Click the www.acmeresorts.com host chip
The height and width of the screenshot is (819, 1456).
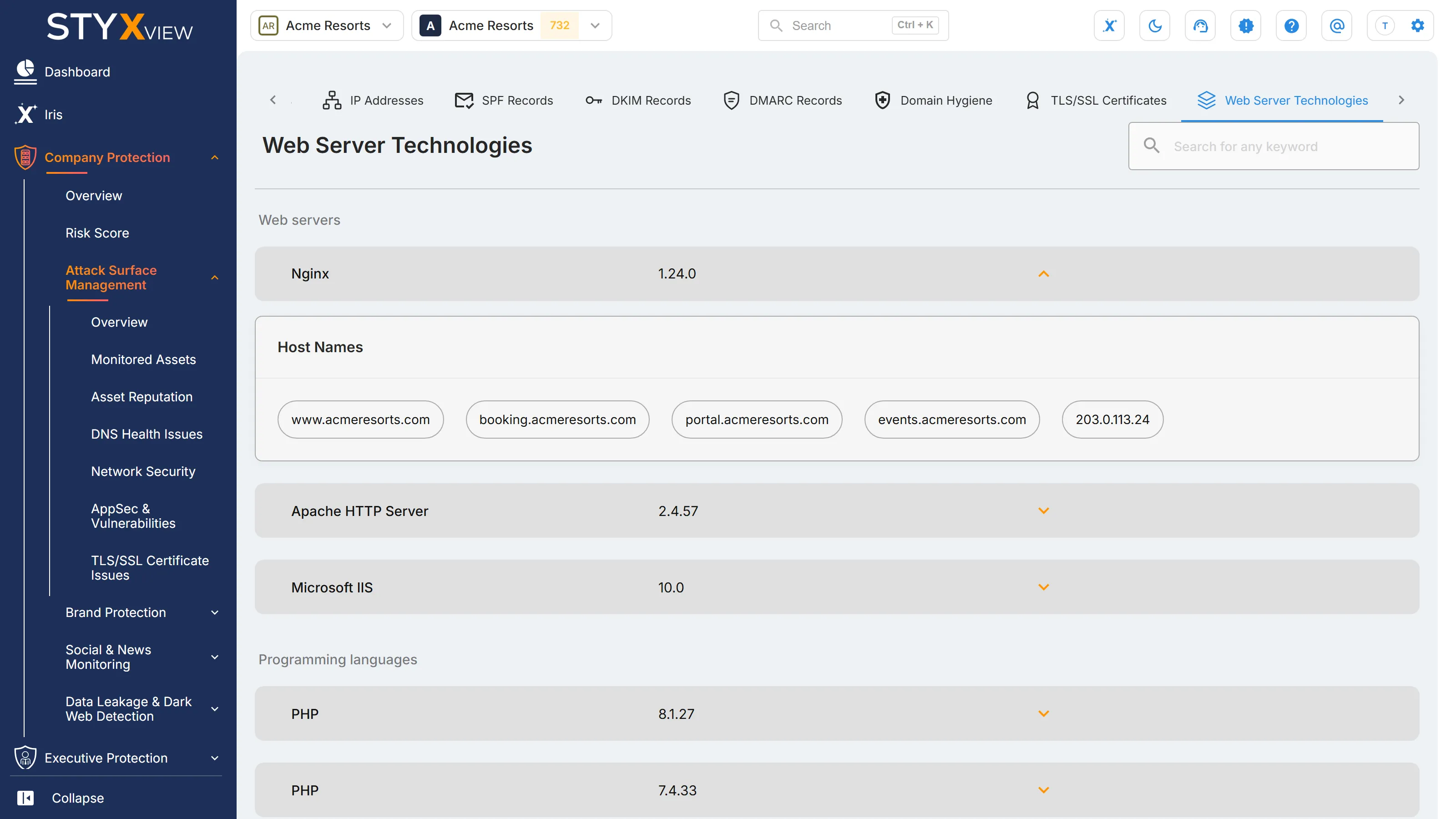(x=360, y=420)
